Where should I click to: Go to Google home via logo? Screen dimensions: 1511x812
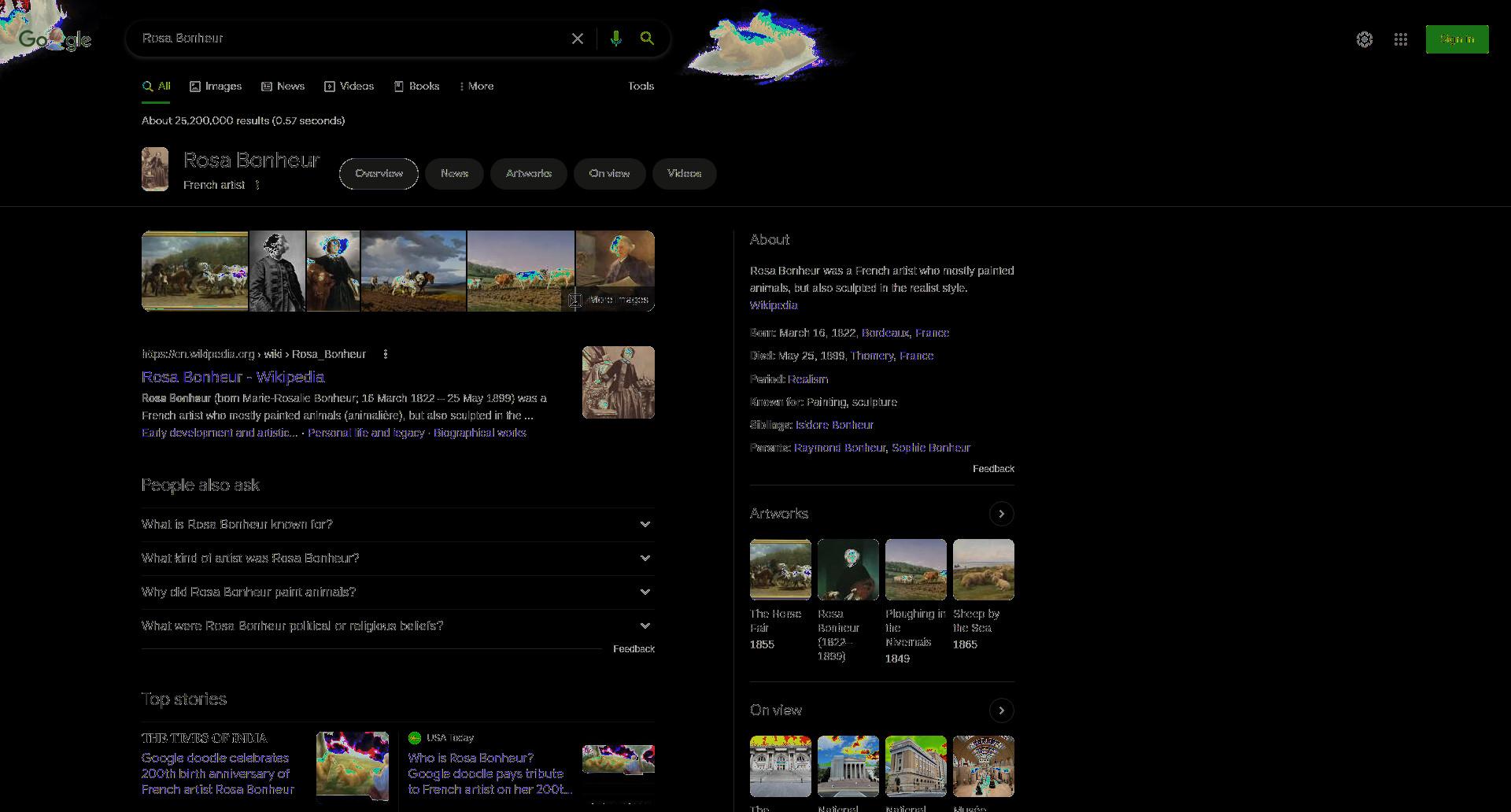coord(55,39)
